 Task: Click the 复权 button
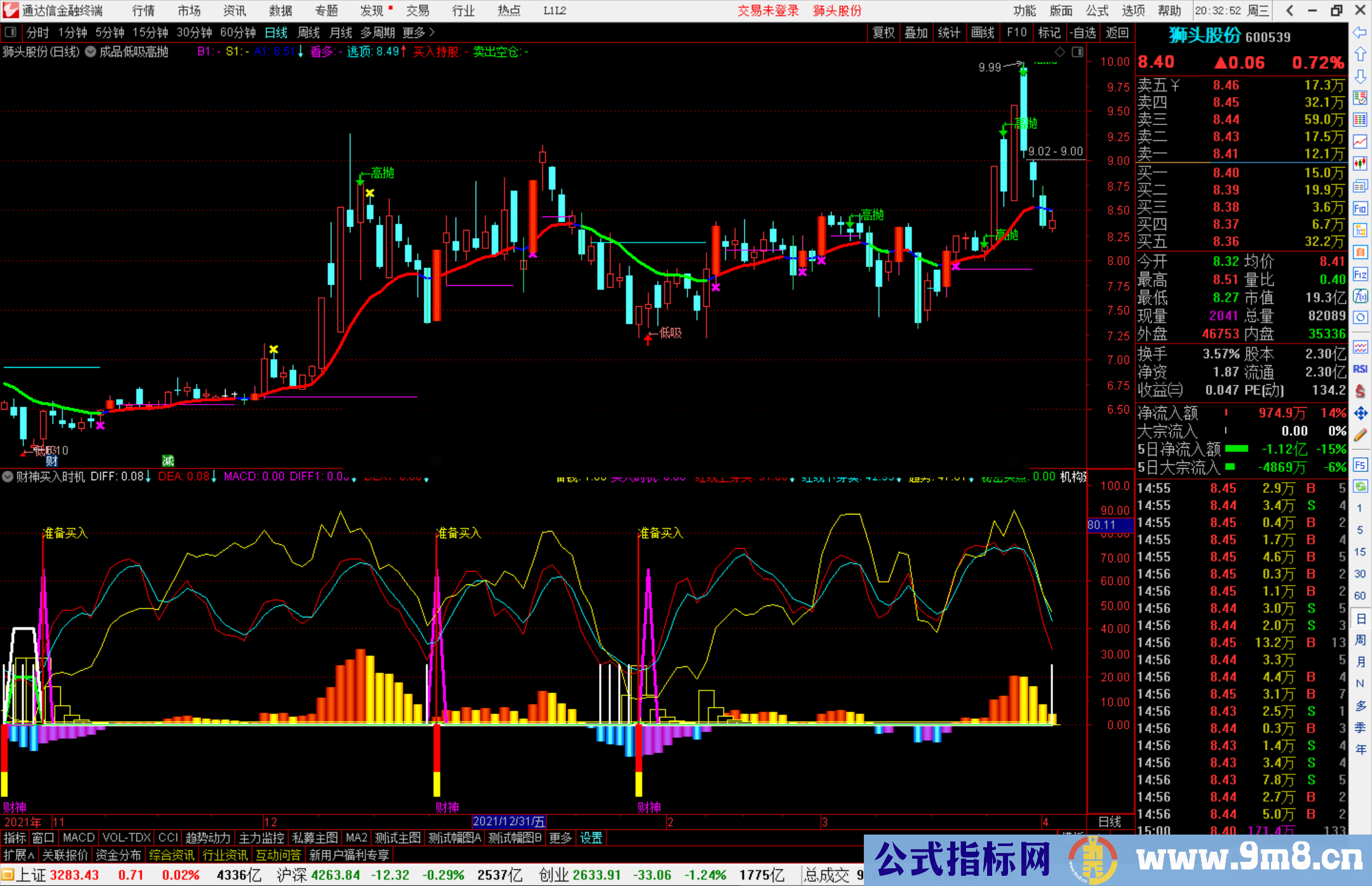coord(884,32)
